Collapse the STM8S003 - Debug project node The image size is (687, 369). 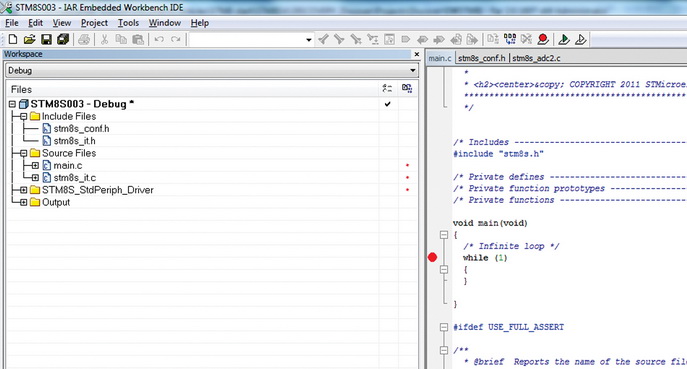[12, 104]
